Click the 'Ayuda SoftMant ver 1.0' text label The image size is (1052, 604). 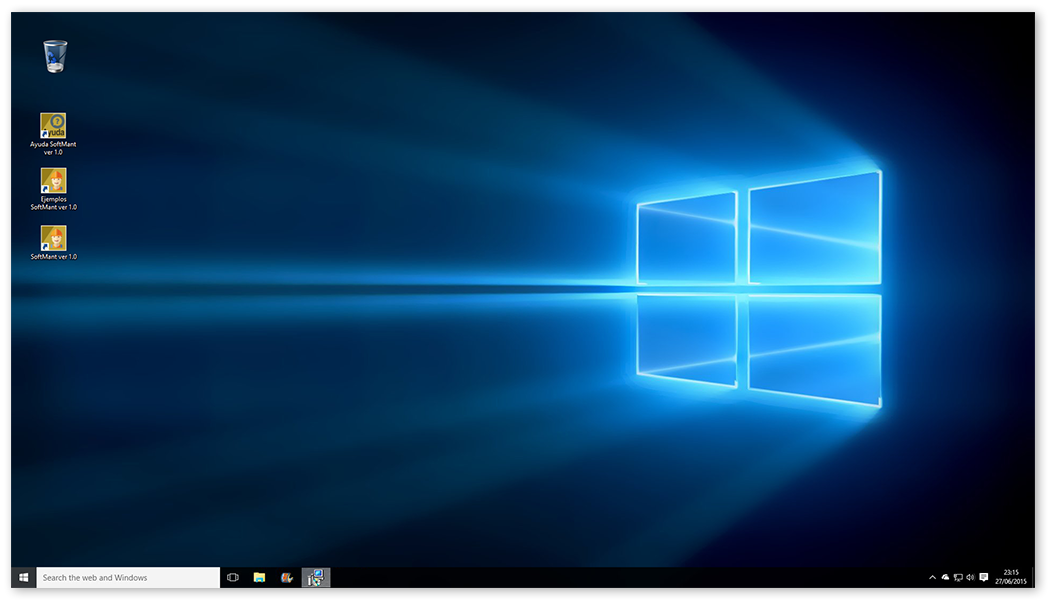pos(53,148)
